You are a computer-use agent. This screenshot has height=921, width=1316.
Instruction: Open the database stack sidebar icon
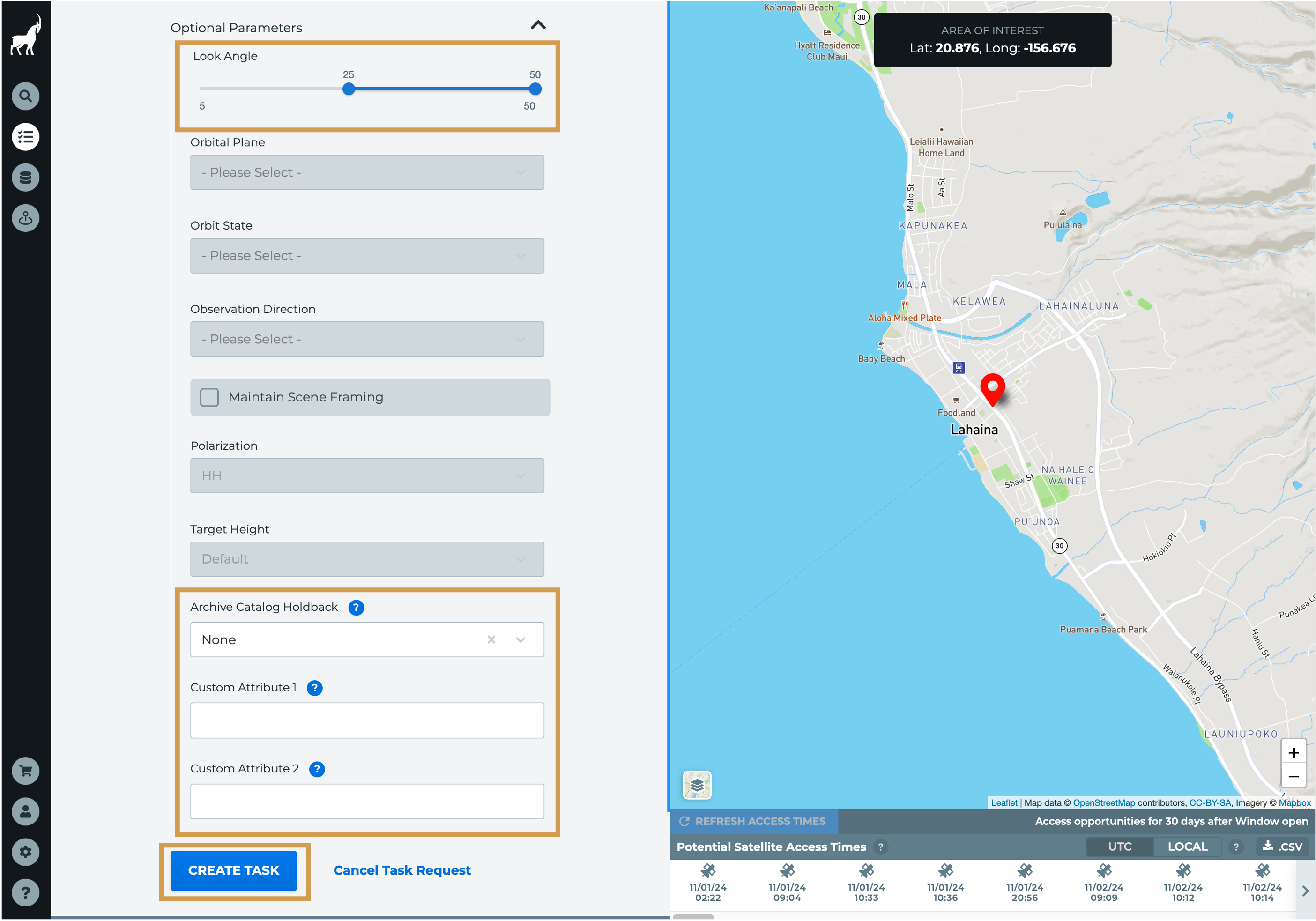click(25, 178)
